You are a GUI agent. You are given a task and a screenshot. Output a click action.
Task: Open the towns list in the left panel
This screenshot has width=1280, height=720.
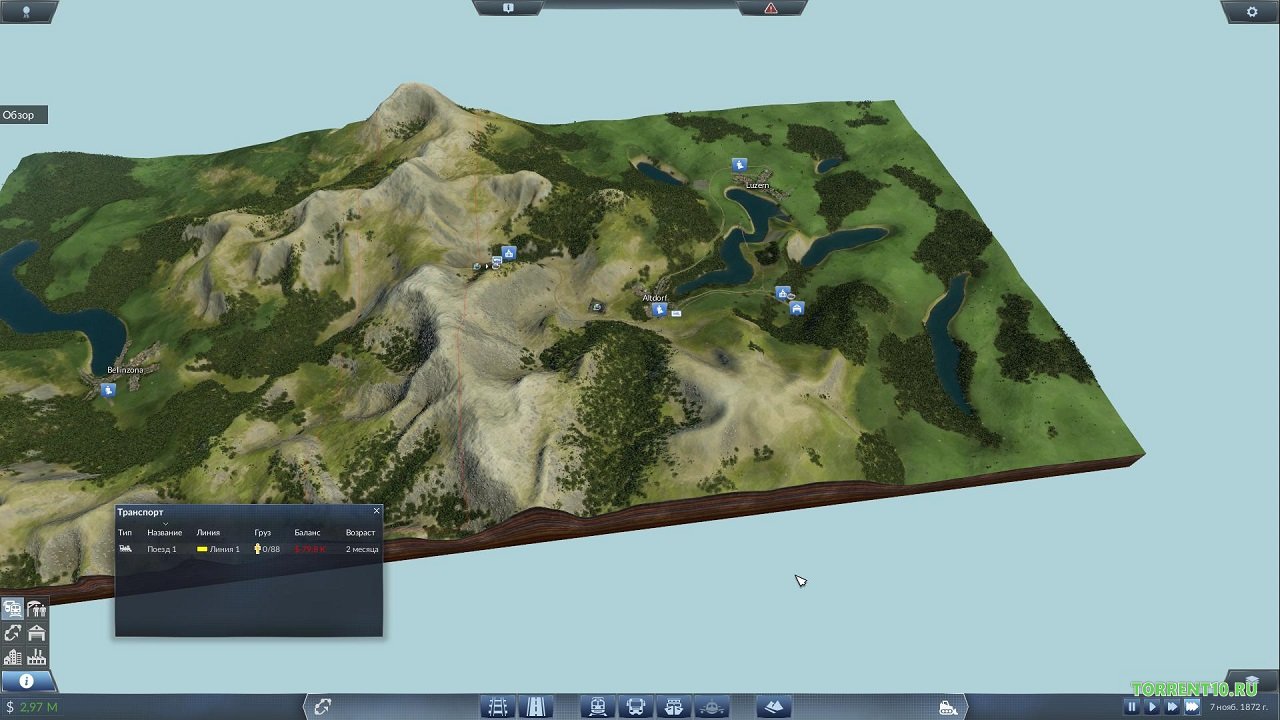12,657
